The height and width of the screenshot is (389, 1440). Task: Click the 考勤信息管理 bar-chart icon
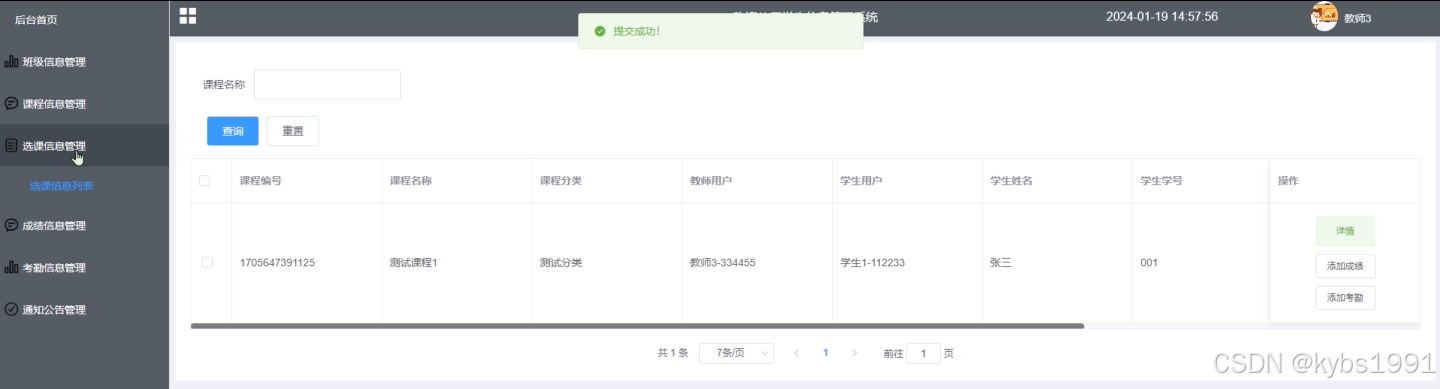click(x=11, y=268)
